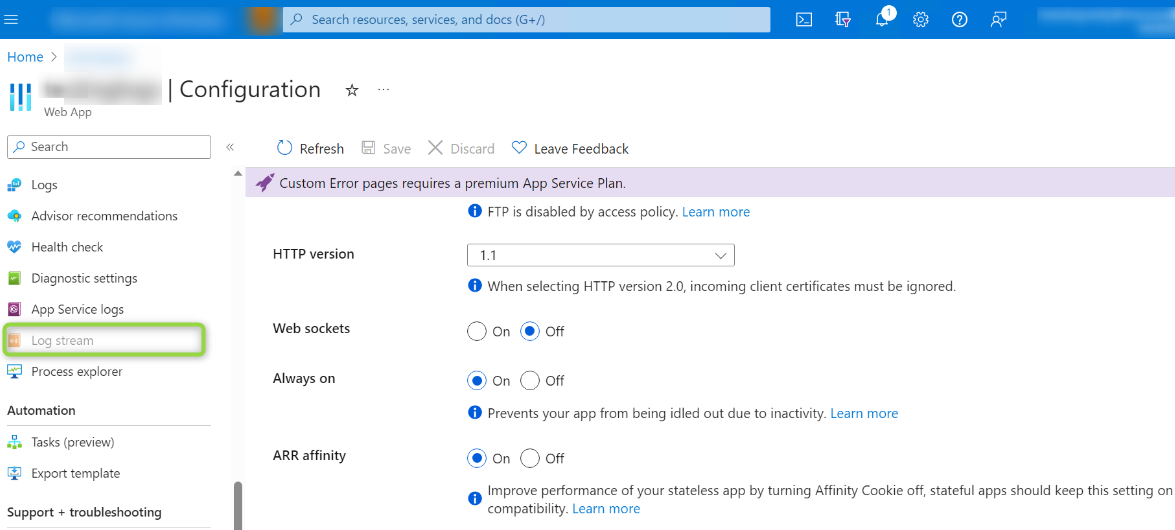Open the notifications bell icon
1175x530 pixels.
click(882, 19)
